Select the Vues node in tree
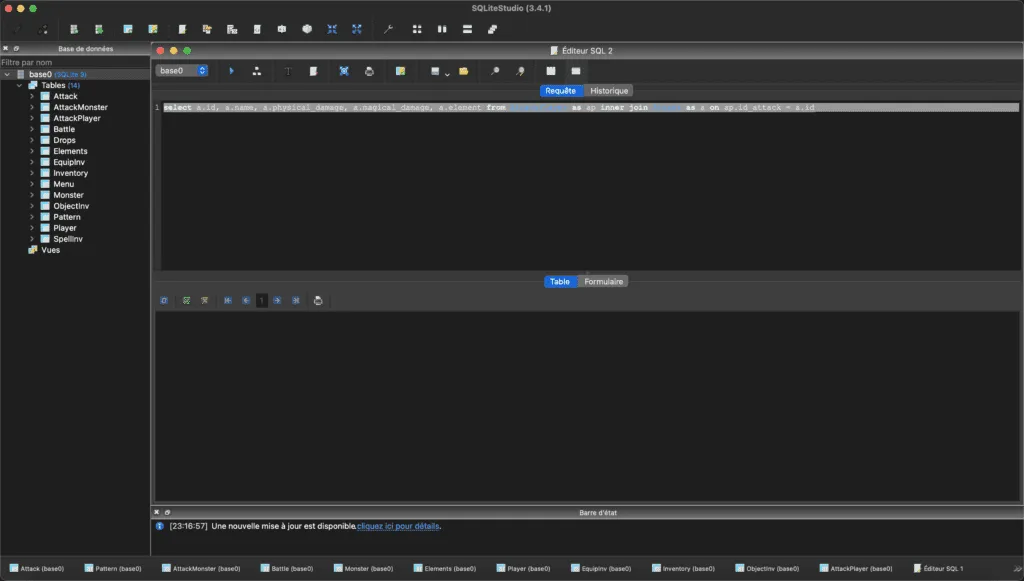 coord(50,250)
